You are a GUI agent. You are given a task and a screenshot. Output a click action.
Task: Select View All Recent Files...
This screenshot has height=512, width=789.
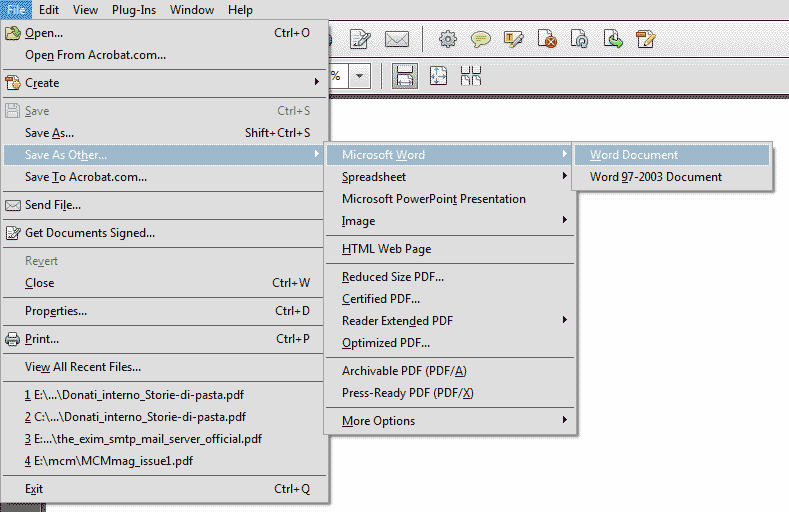[x=164, y=367]
